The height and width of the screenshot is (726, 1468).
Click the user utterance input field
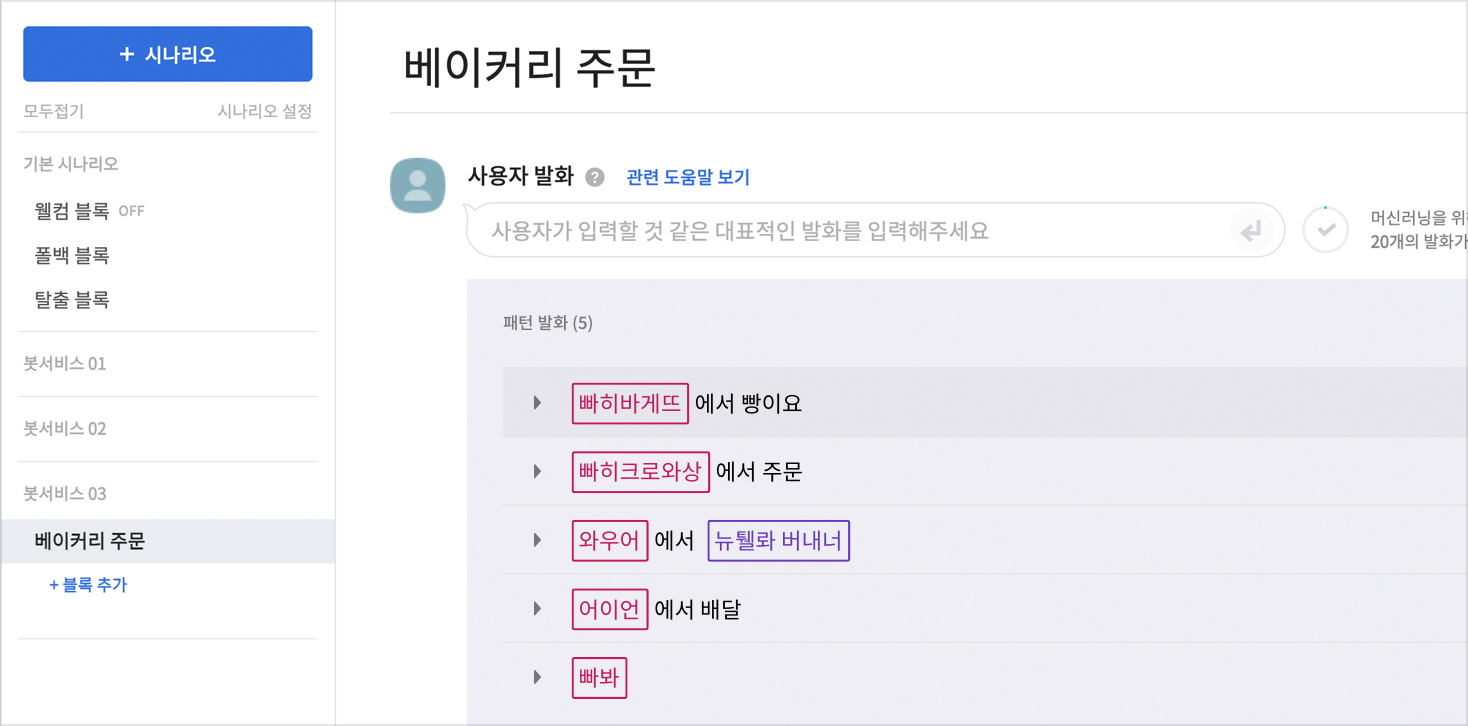(850, 231)
